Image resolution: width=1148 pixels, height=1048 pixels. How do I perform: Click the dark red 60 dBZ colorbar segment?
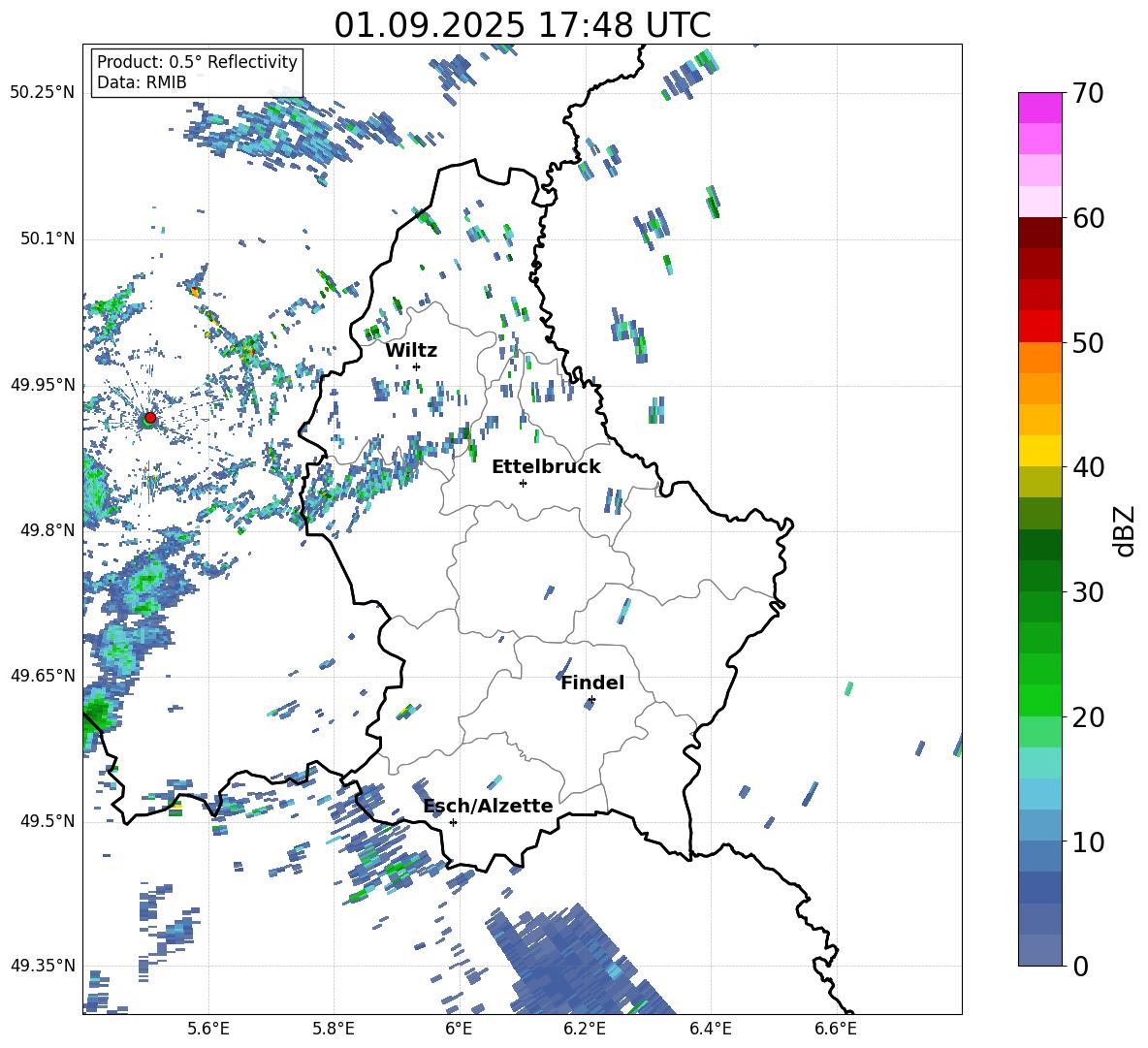(1039, 233)
